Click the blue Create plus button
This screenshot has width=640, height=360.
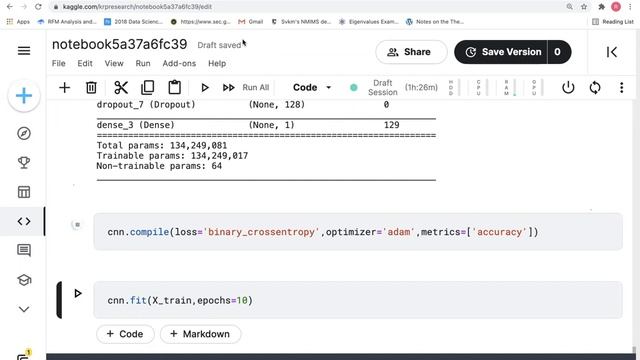point(24,96)
